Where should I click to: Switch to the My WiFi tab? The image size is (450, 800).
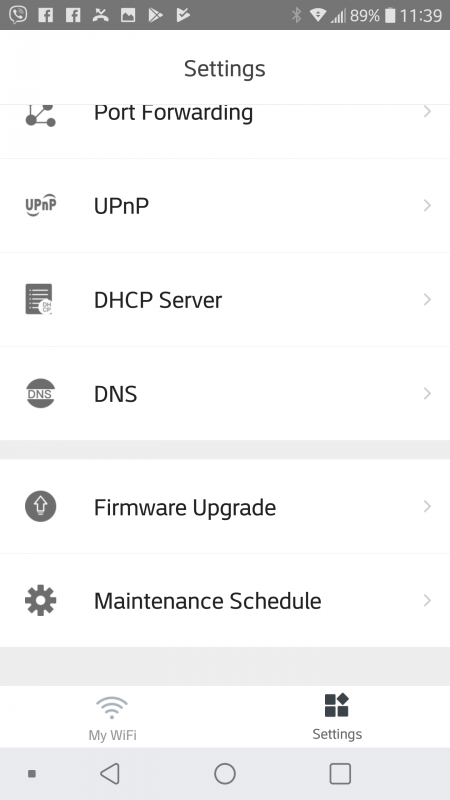112,716
